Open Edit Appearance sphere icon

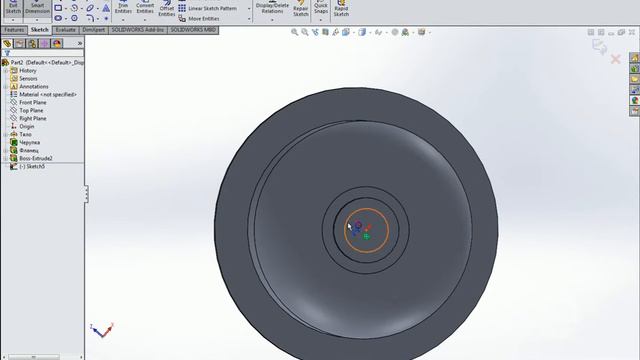395,32
